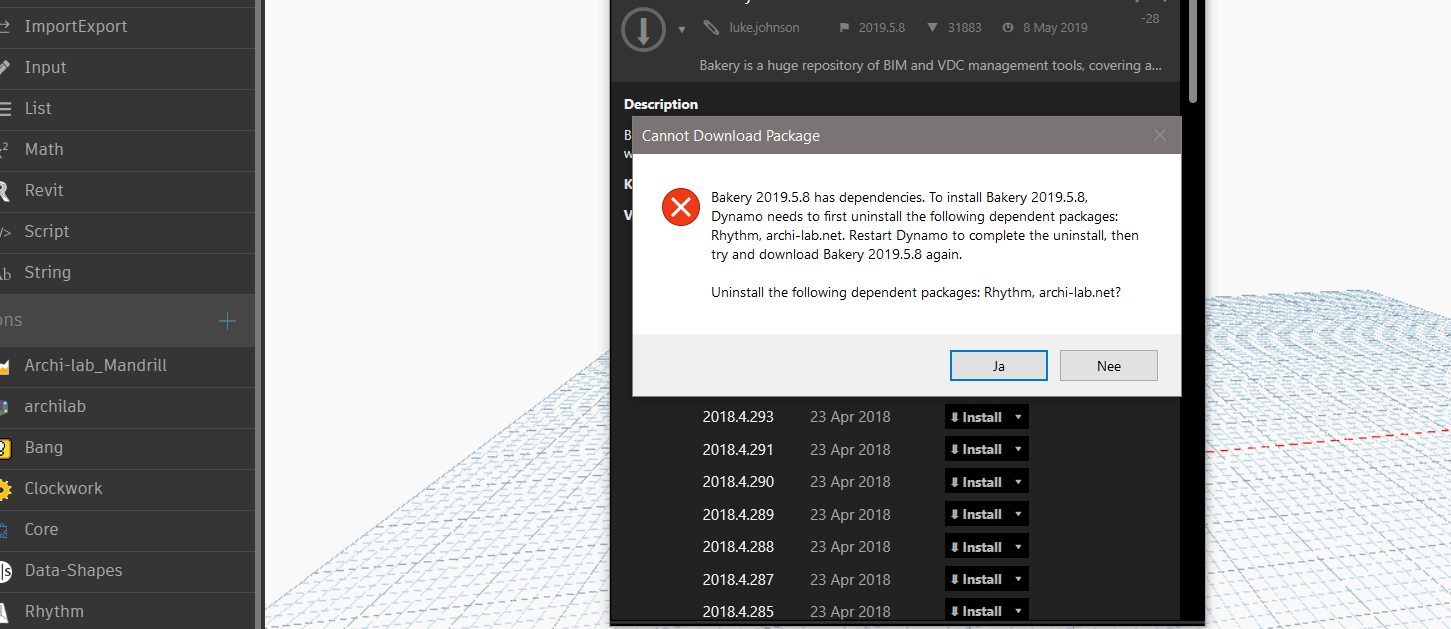Install Bakery version 2018.4.291
This screenshot has height=629, width=1451.
click(x=976, y=450)
